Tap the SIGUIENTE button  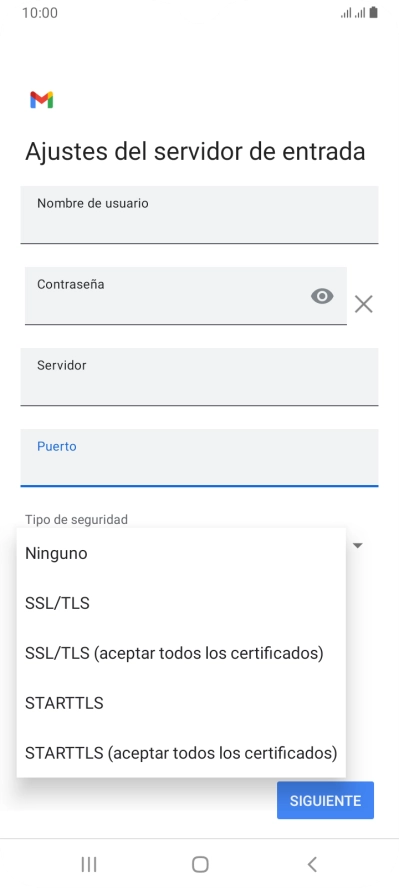(x=325, y=800)
